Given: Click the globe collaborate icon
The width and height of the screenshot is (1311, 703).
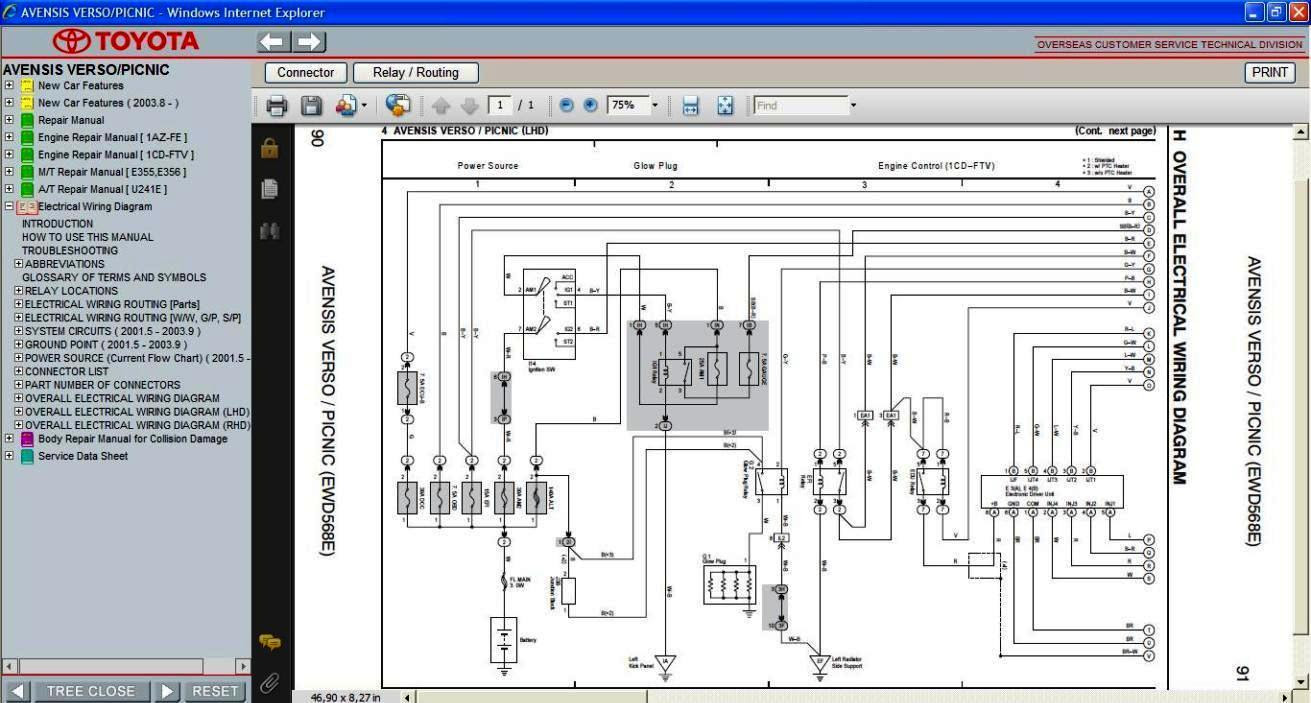Looking at the screenshot, I should 398,105.
